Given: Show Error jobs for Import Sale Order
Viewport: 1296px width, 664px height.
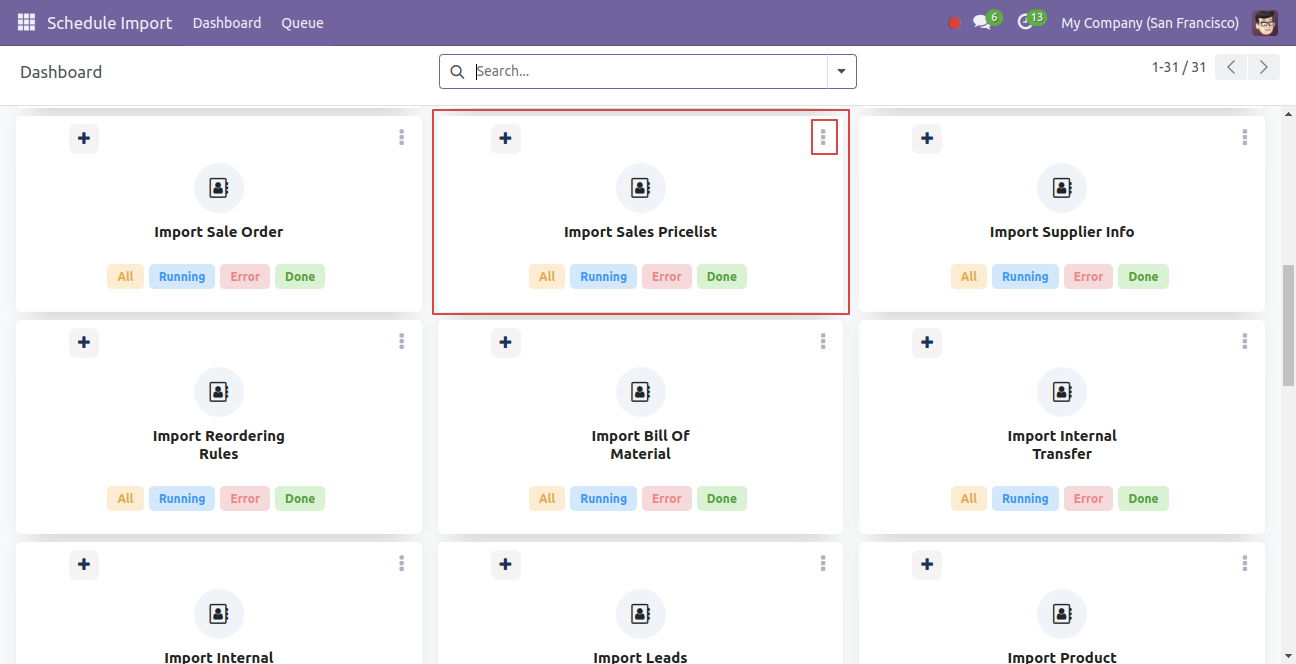Looking at the screenshot, I should [245, 277].
